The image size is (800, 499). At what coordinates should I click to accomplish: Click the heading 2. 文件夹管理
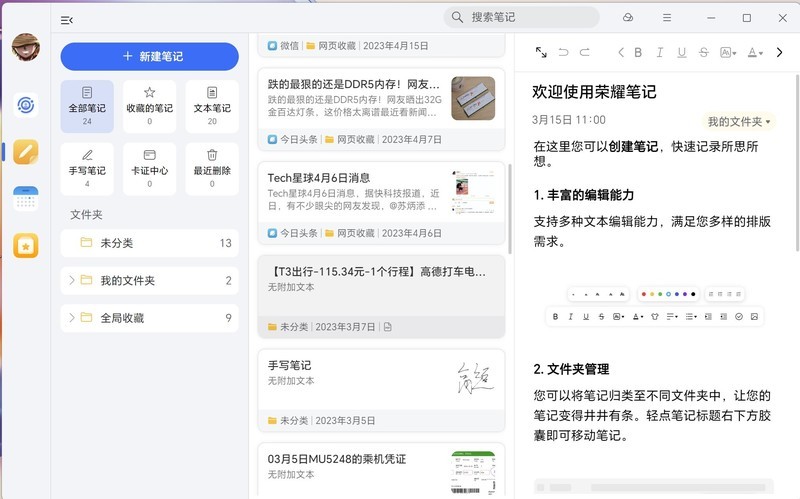pos(571,369)
